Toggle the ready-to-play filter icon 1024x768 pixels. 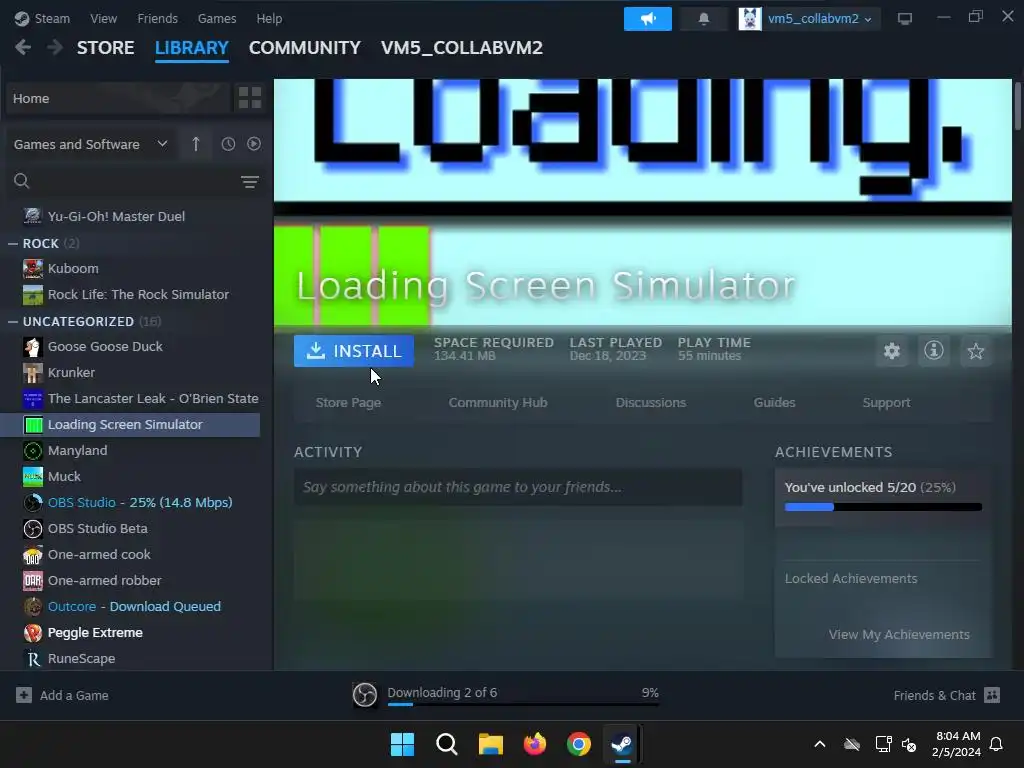click(254, 144)
